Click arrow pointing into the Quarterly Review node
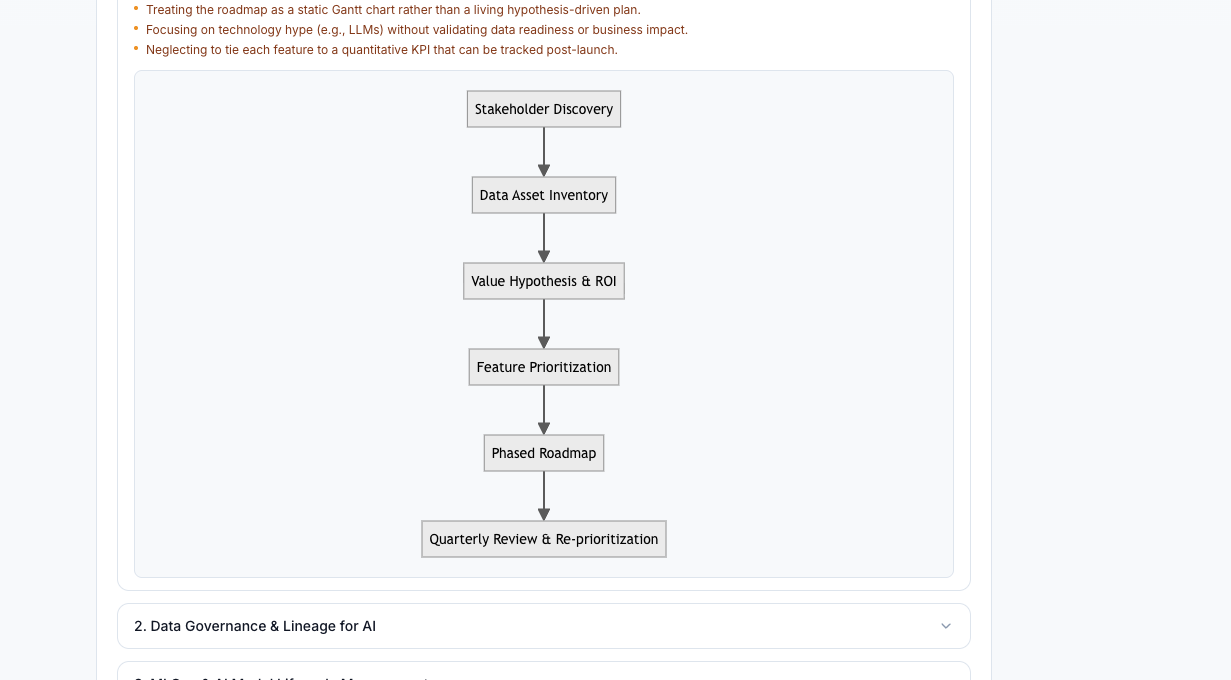Screen dimensions: 1231x680 [544, 496]
